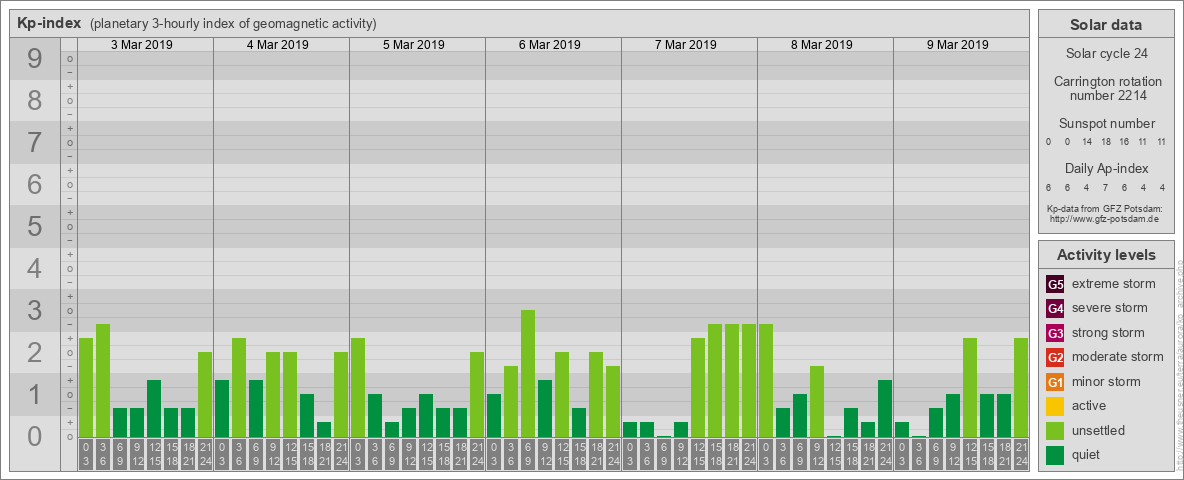Click the Daily Ap-index label

point(1106,168)
